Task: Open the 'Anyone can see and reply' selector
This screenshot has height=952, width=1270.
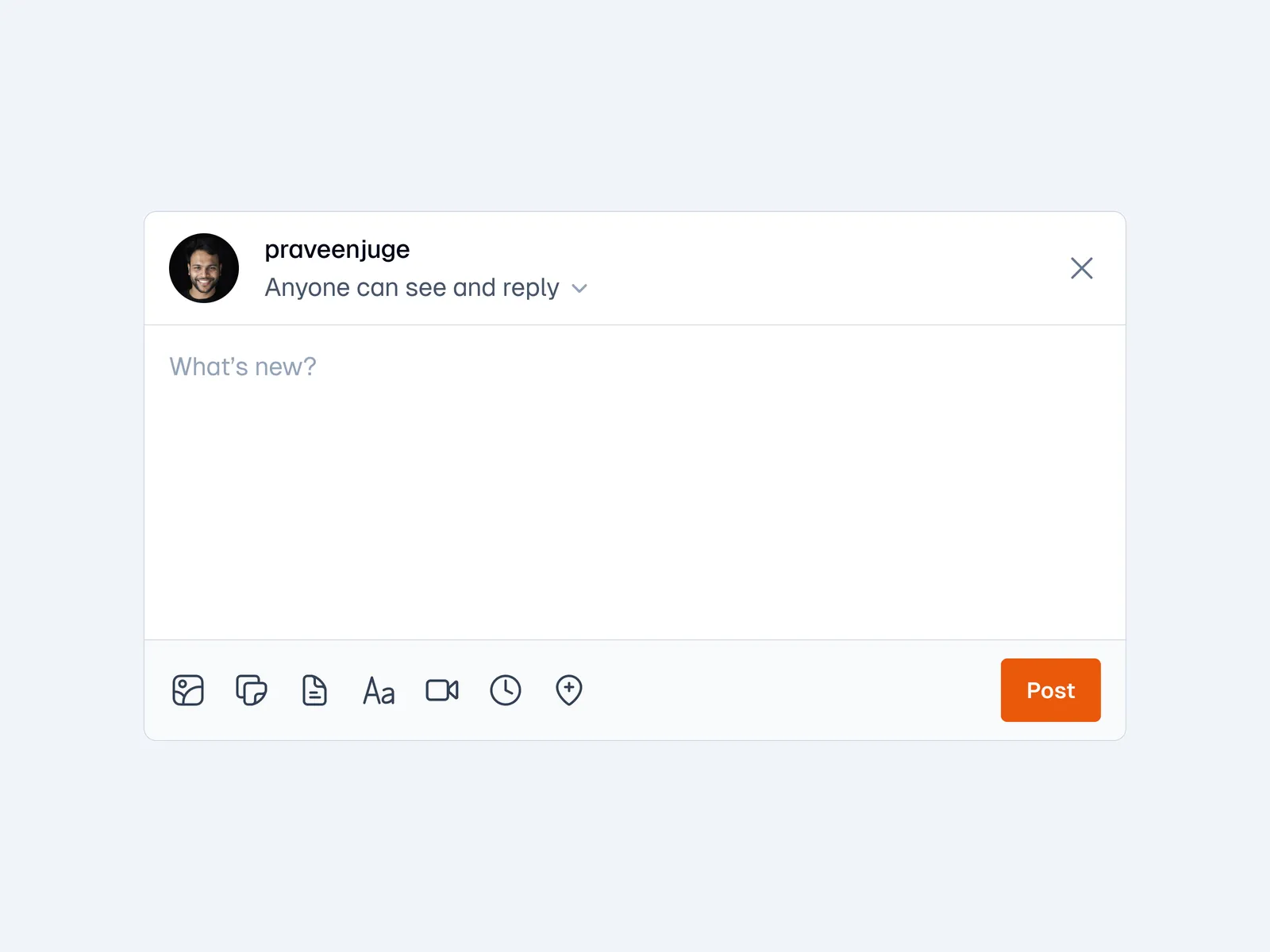Action: point(412,287)
